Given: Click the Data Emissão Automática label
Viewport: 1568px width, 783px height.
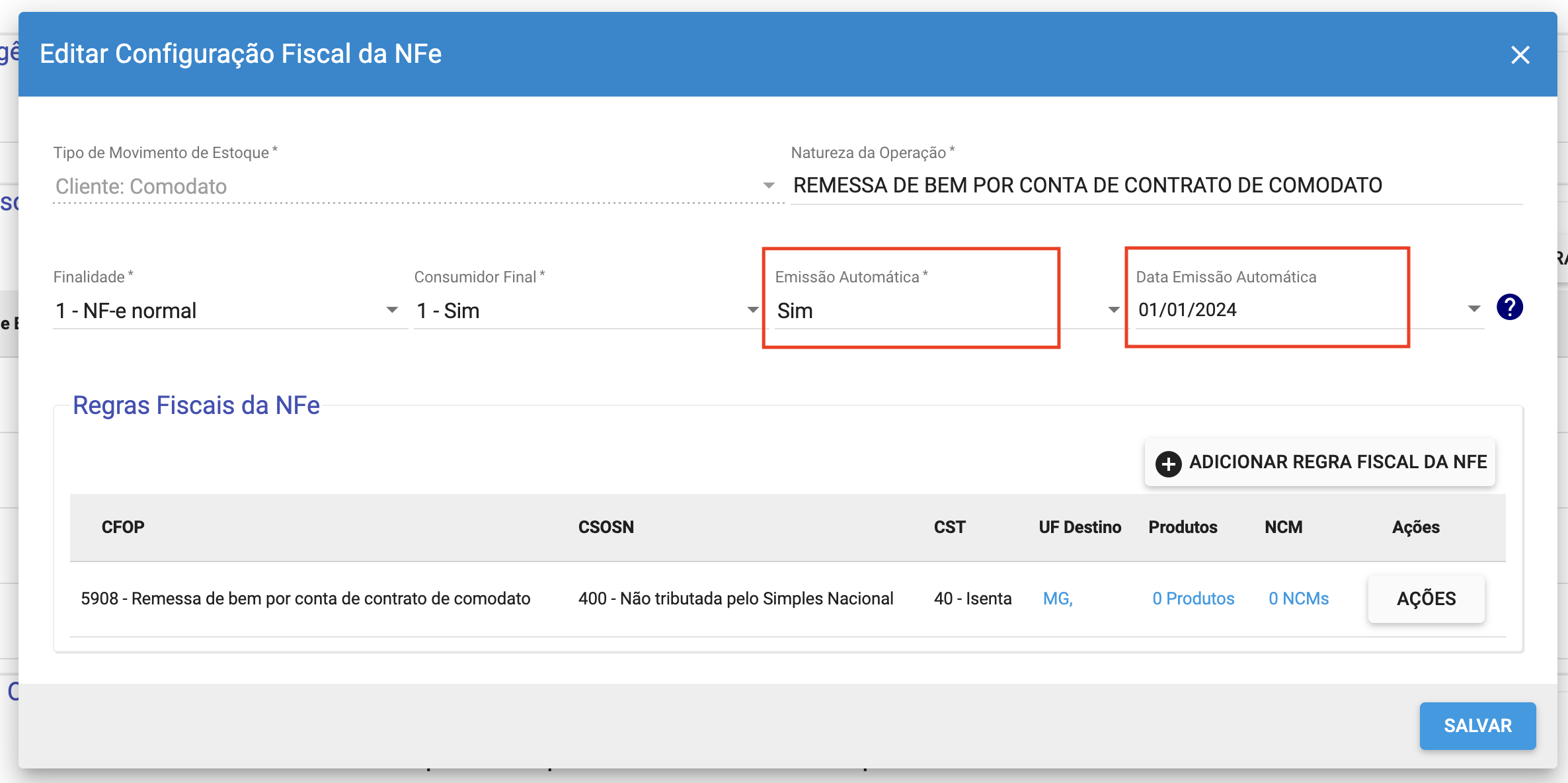Looking at the screenshot, I should 1226,277.
